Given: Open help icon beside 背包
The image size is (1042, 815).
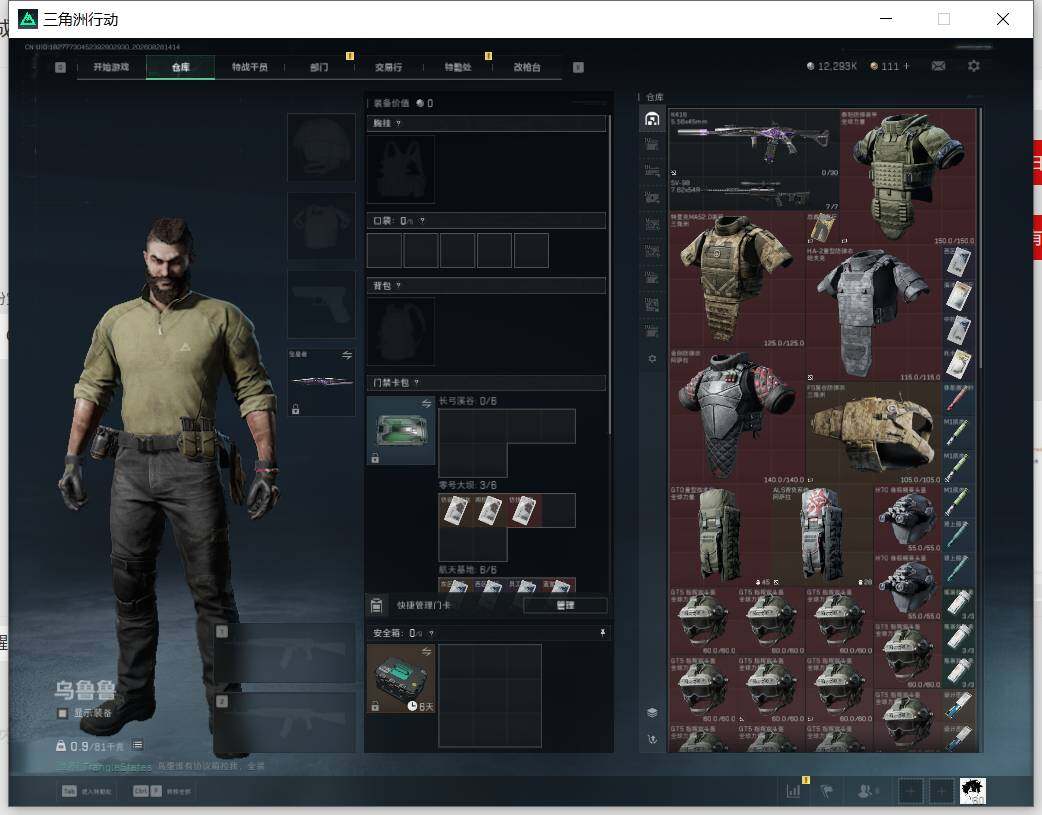Looking at the screenshot, I should (x=398, y=286).
